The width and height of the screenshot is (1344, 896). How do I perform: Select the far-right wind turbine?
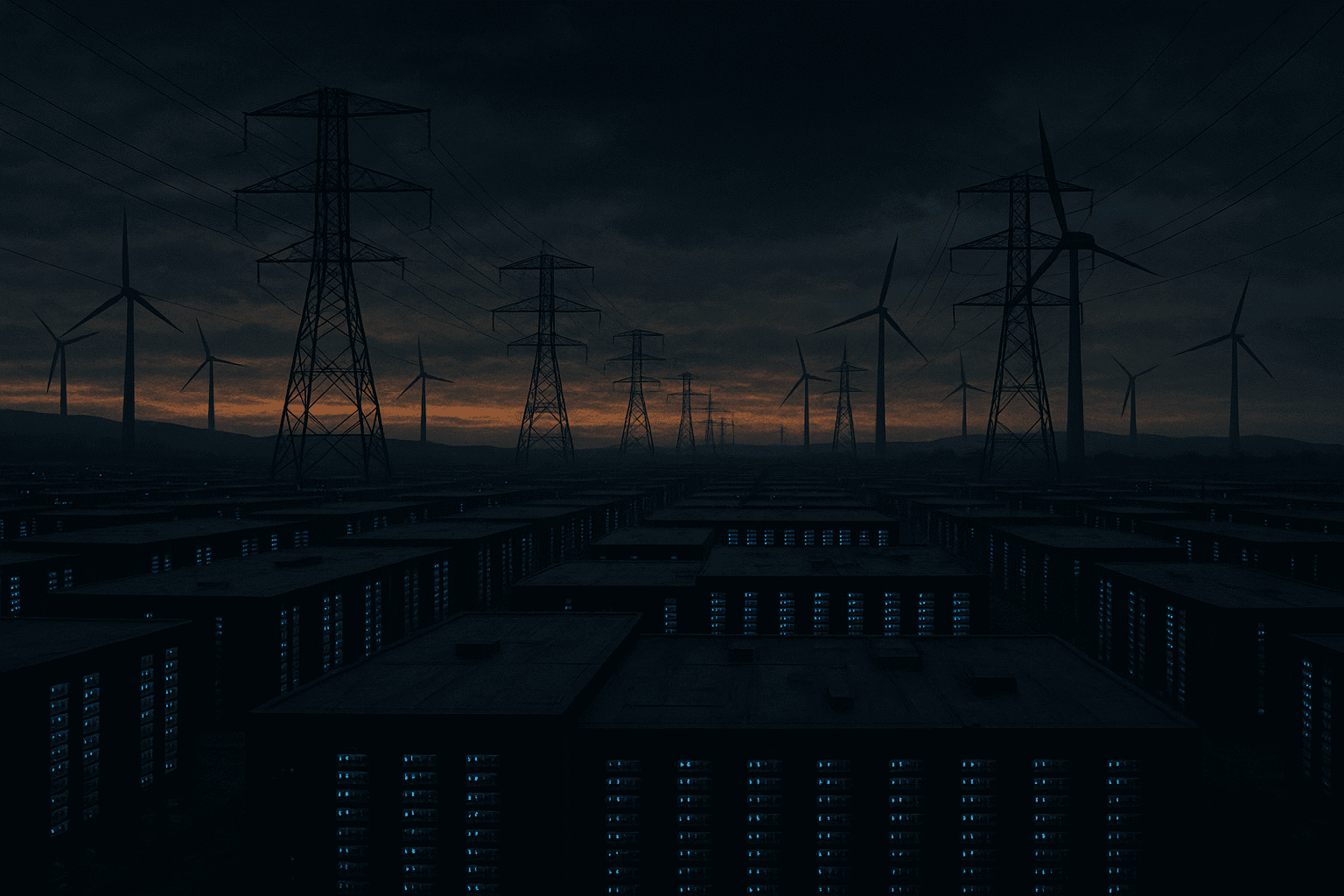tap(1234, 367)
